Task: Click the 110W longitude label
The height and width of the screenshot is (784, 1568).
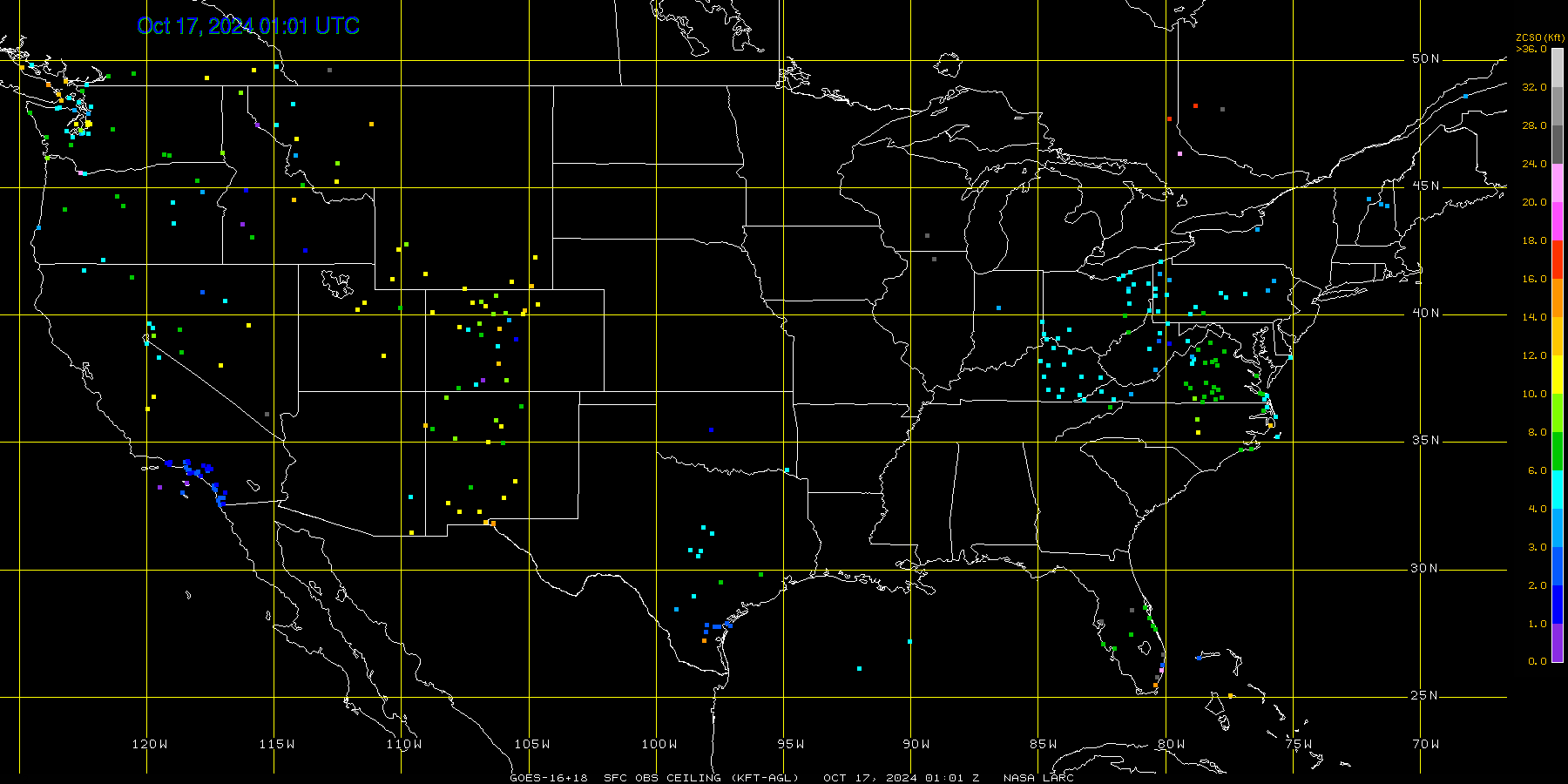Action: pos(404,744)
